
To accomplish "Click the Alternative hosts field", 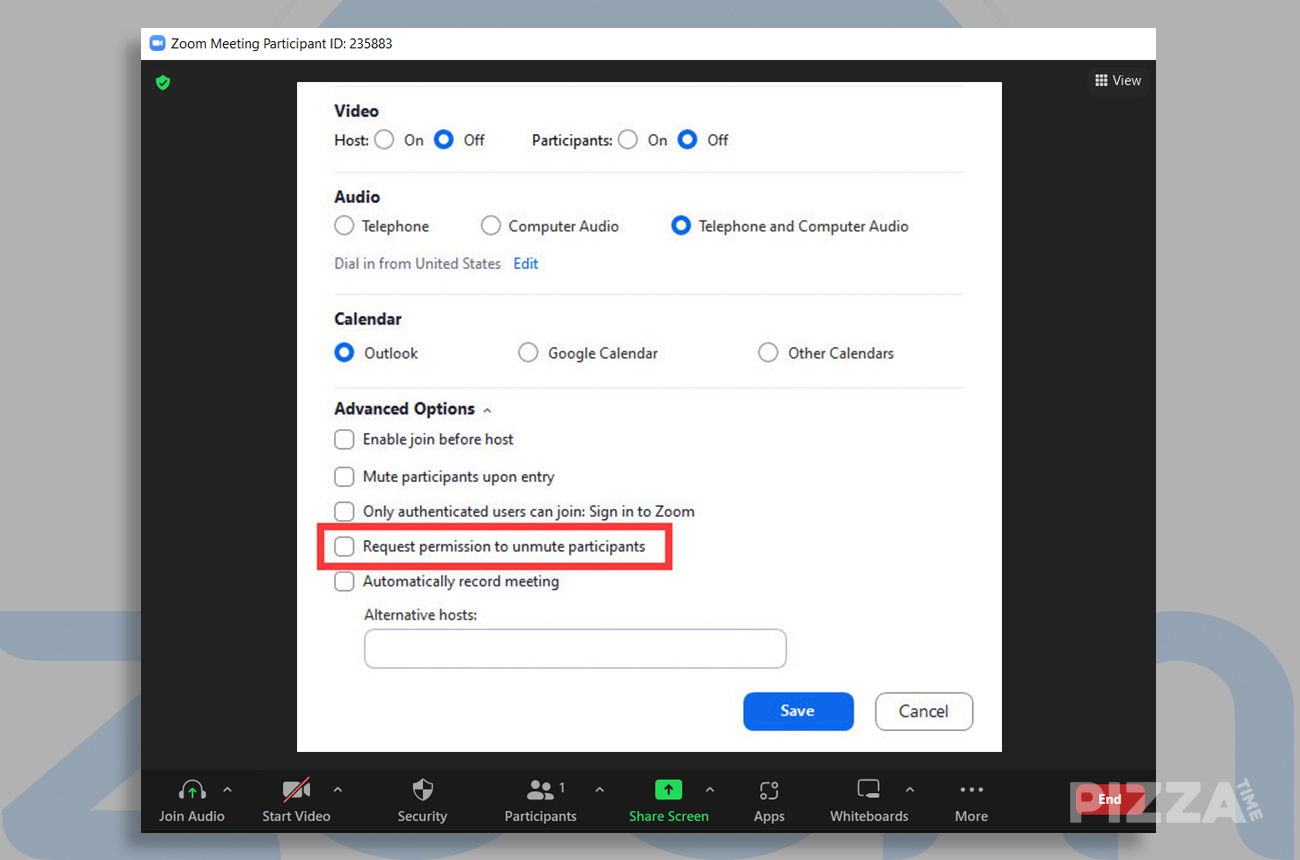I will click(x=575, y=648).
